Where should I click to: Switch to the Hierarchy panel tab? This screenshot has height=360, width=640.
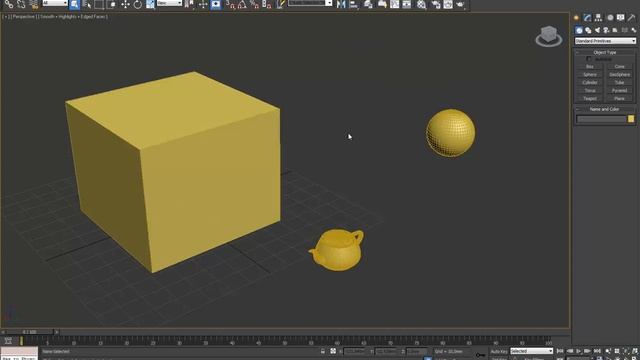[598, 18]
